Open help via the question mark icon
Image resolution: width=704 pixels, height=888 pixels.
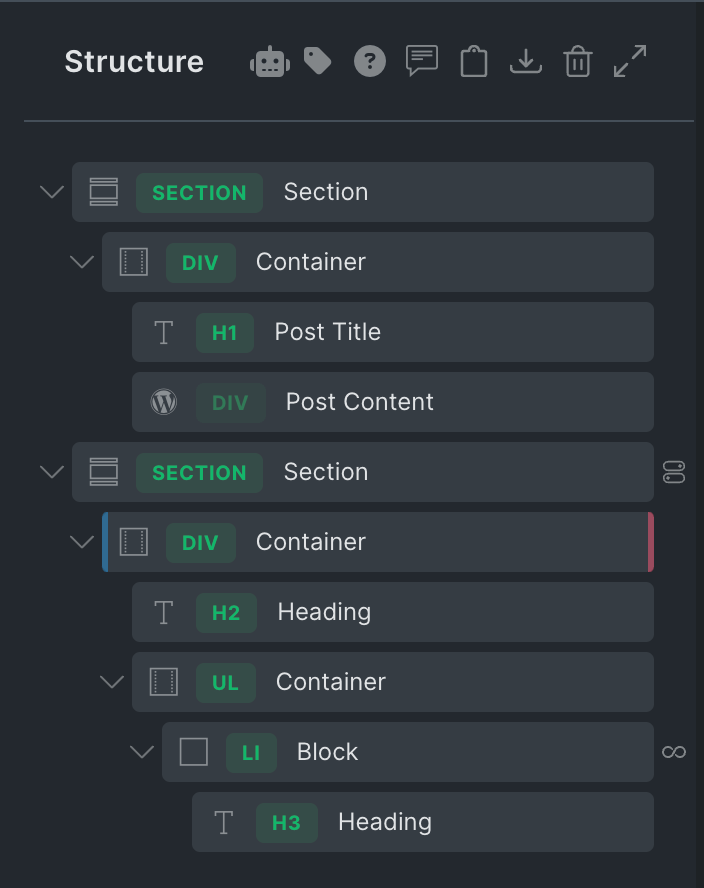(x=370, y=62)
